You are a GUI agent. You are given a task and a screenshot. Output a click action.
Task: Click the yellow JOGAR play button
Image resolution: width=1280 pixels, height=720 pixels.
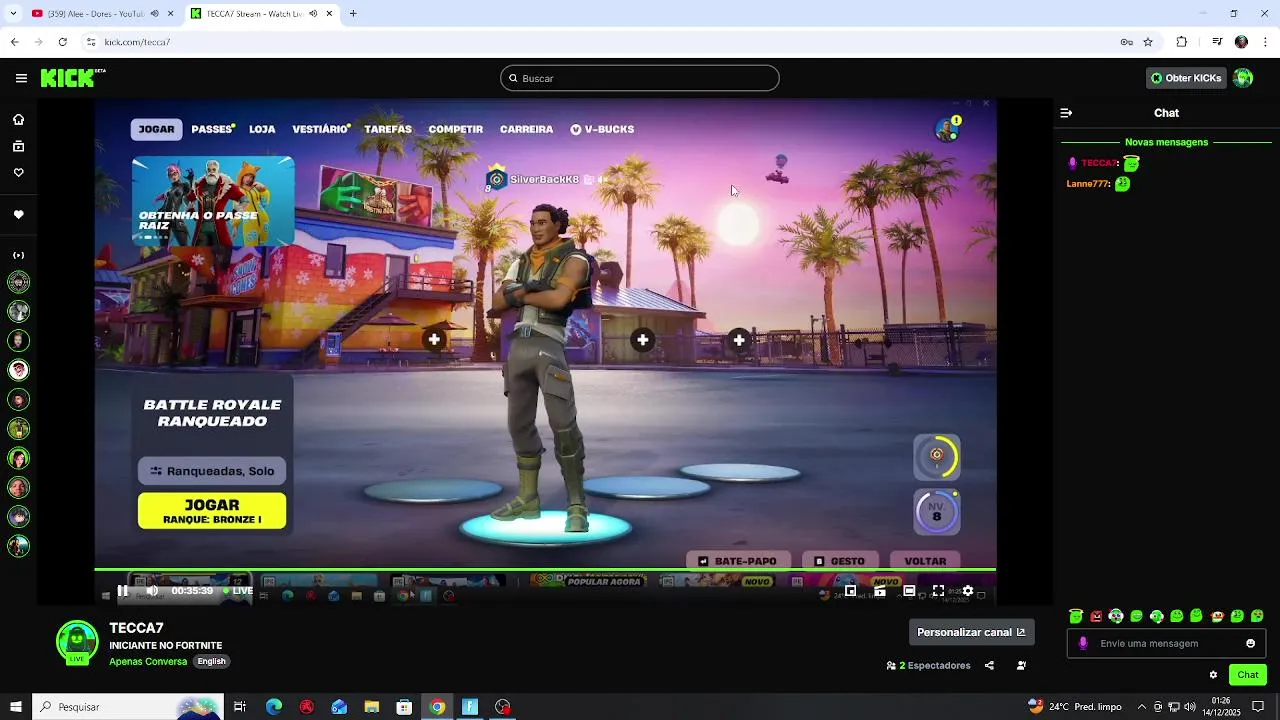tap(212, 511)
